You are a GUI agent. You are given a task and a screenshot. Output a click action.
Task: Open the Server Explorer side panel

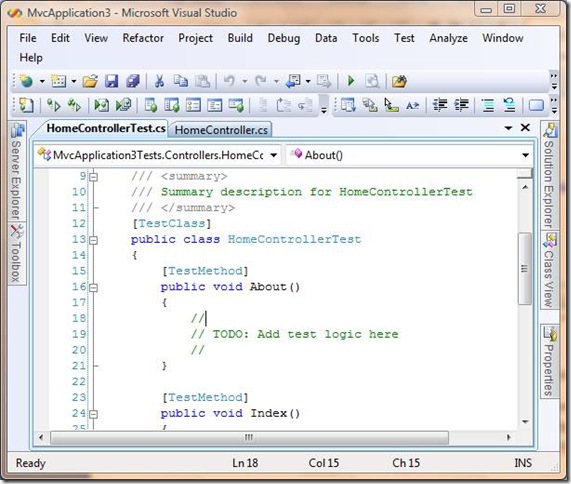coord(17,172)
